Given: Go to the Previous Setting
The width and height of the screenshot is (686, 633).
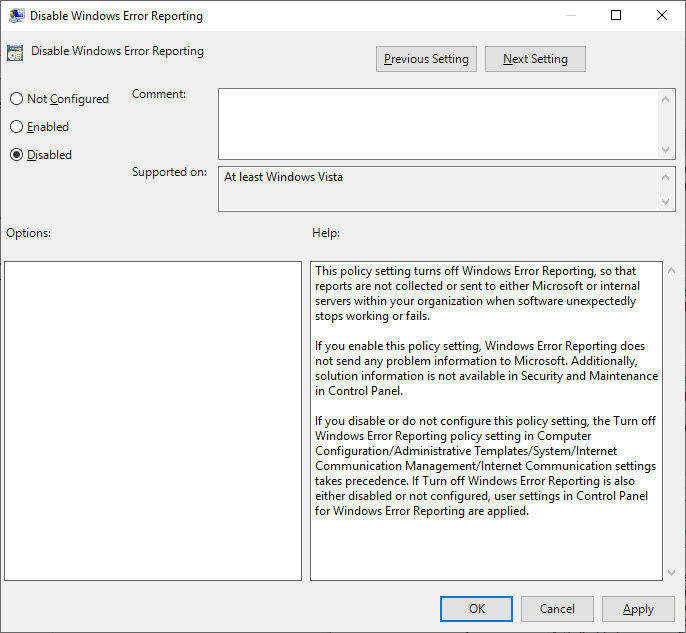Looking at the screenshot, I should pos(426,59).
